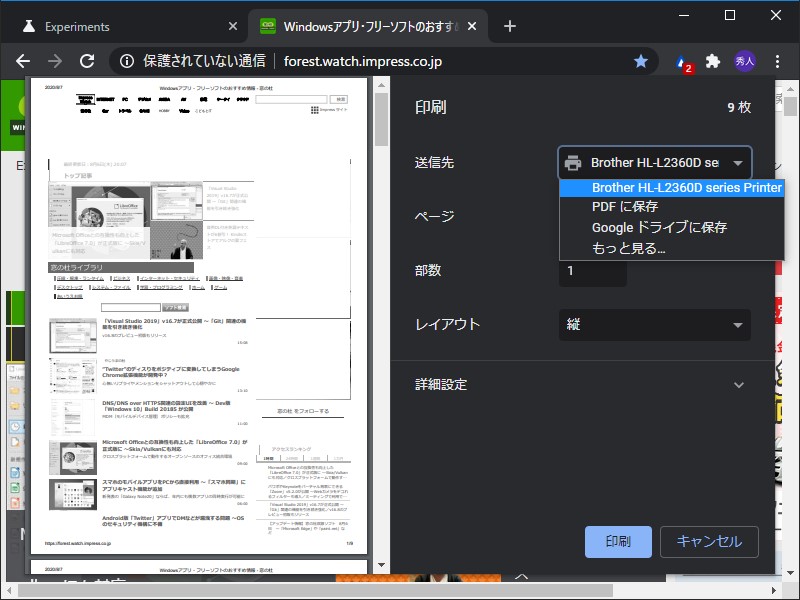This screenshot has height=600, width=800.
Task: Click the flask favicon on the Experiments tab
Action: pos(26,26)
